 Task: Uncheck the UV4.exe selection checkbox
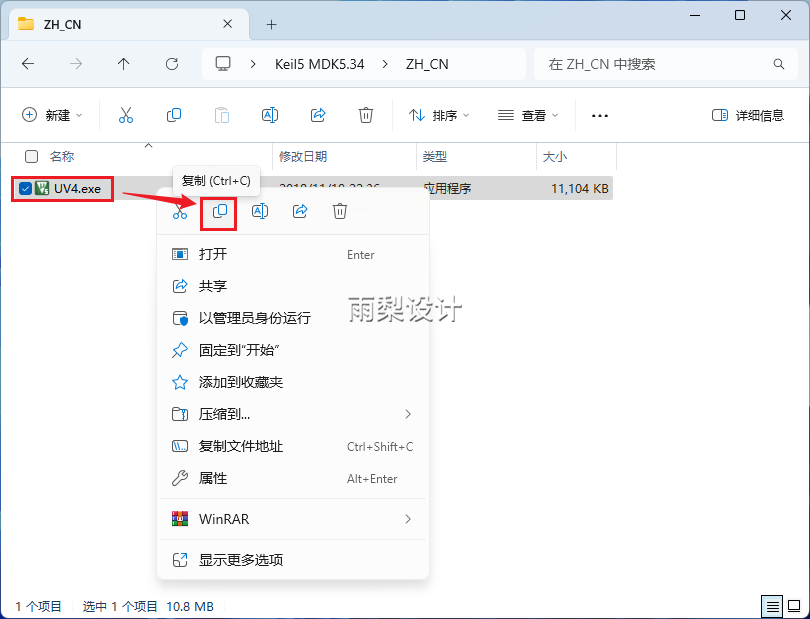25,187
